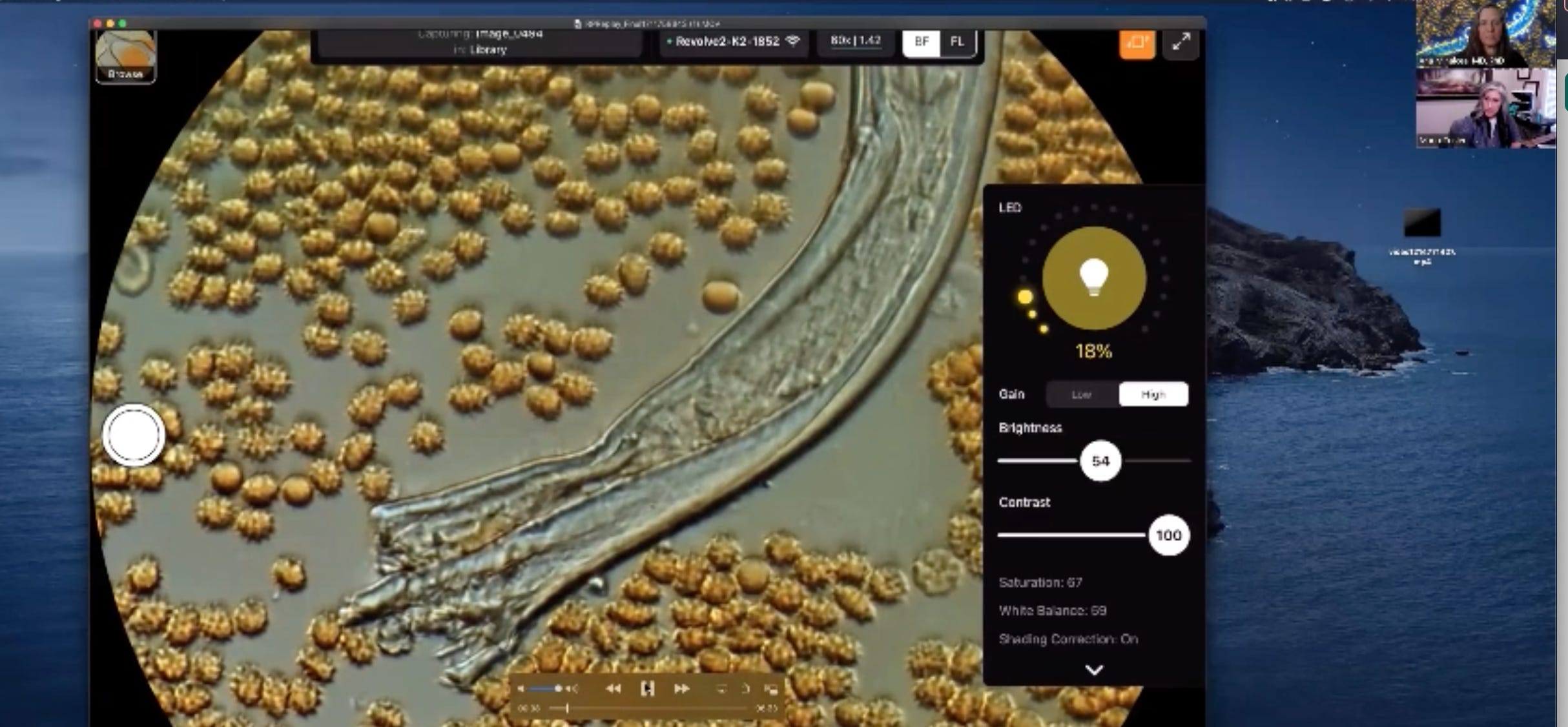Click the Contrast slider handle showing 100
The image size is (1568, 727).
(x=1169, y=535)
